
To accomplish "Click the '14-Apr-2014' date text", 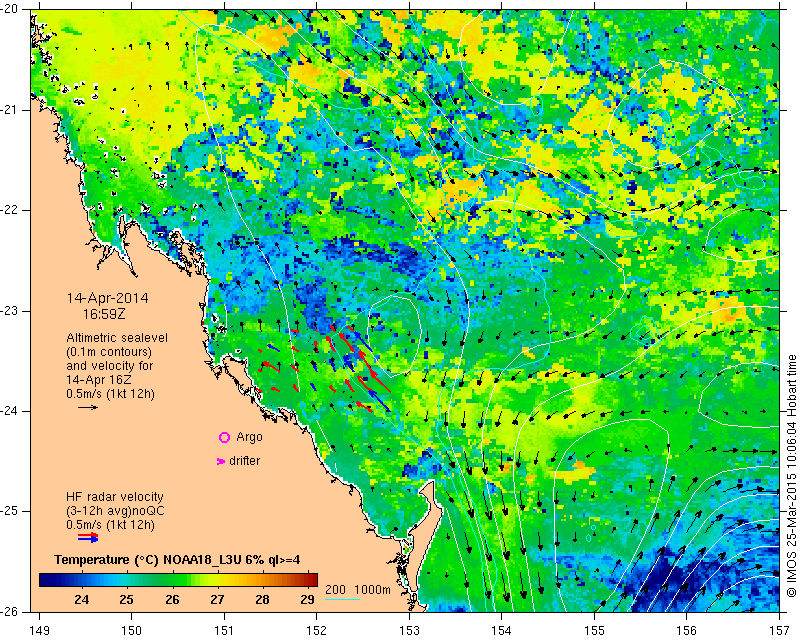I will pos(108,298).
